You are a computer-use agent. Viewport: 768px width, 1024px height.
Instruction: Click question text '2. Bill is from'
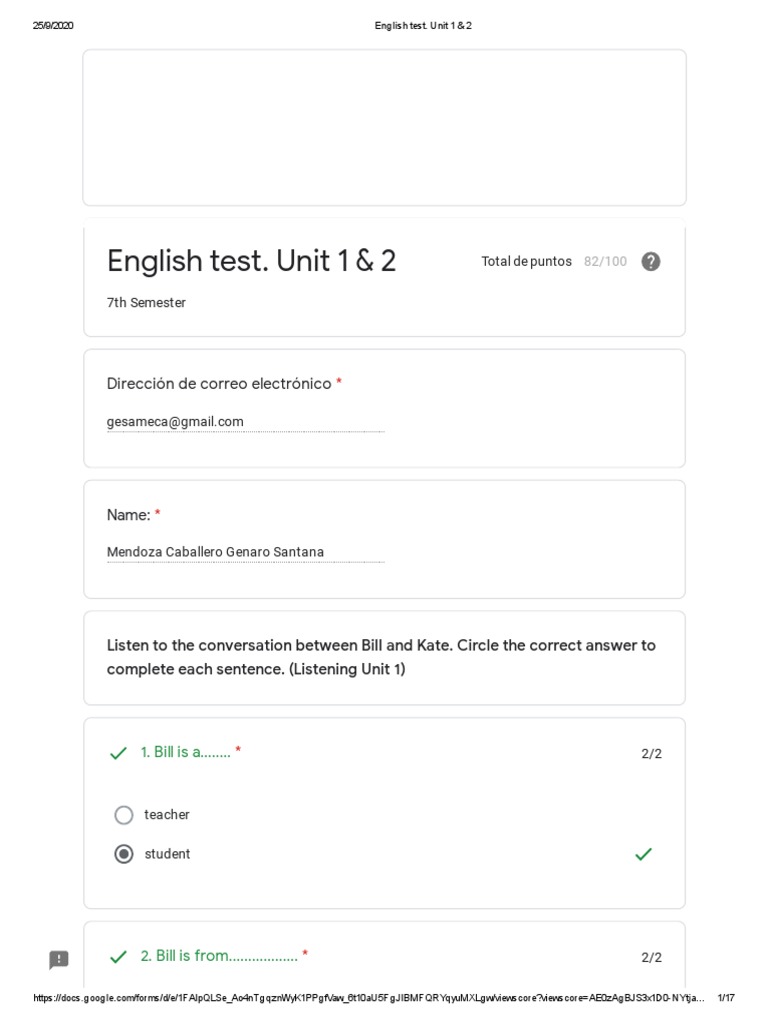coord(219,956)
